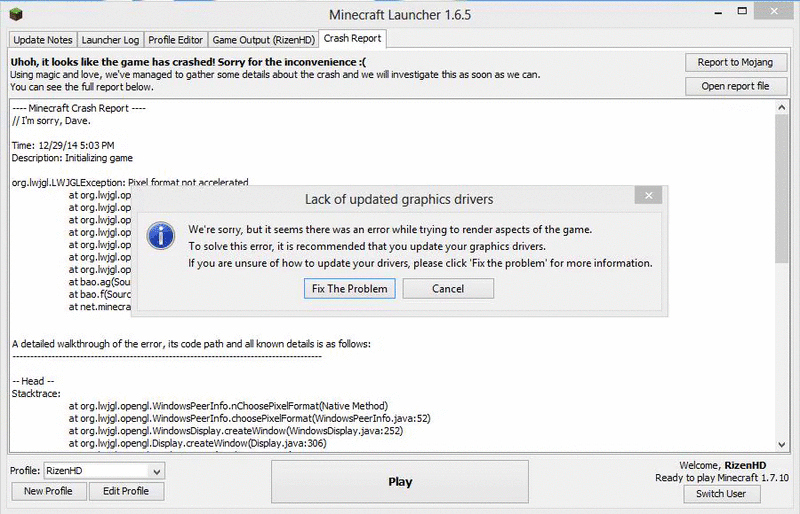The image size is (800, 514).
Task: Close the Minecraft Launcher window
Action: pyautogui.click(x=774, y=11)
